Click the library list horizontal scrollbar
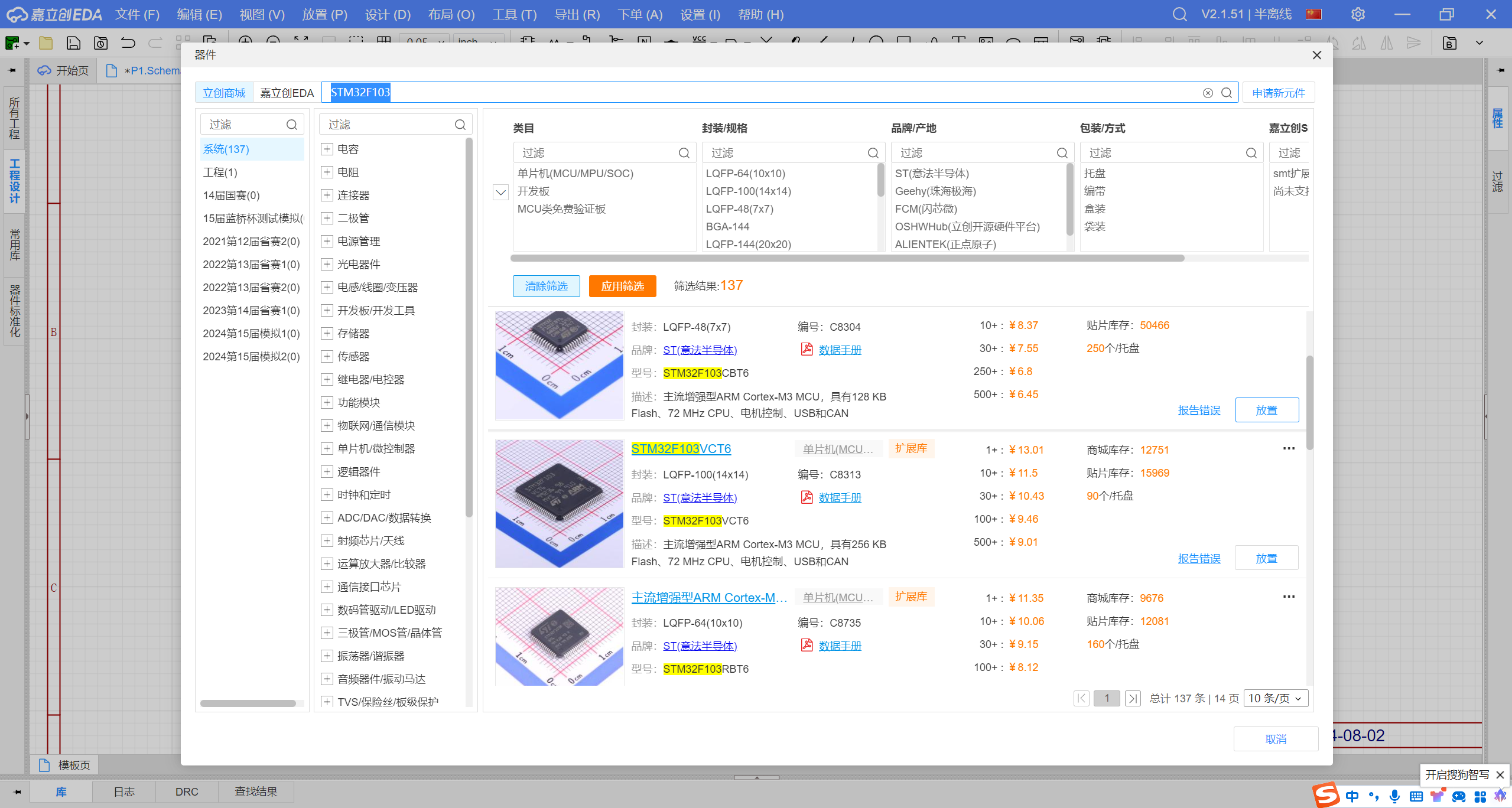Viewport: 1512px width, 808px height. point(248,703)
